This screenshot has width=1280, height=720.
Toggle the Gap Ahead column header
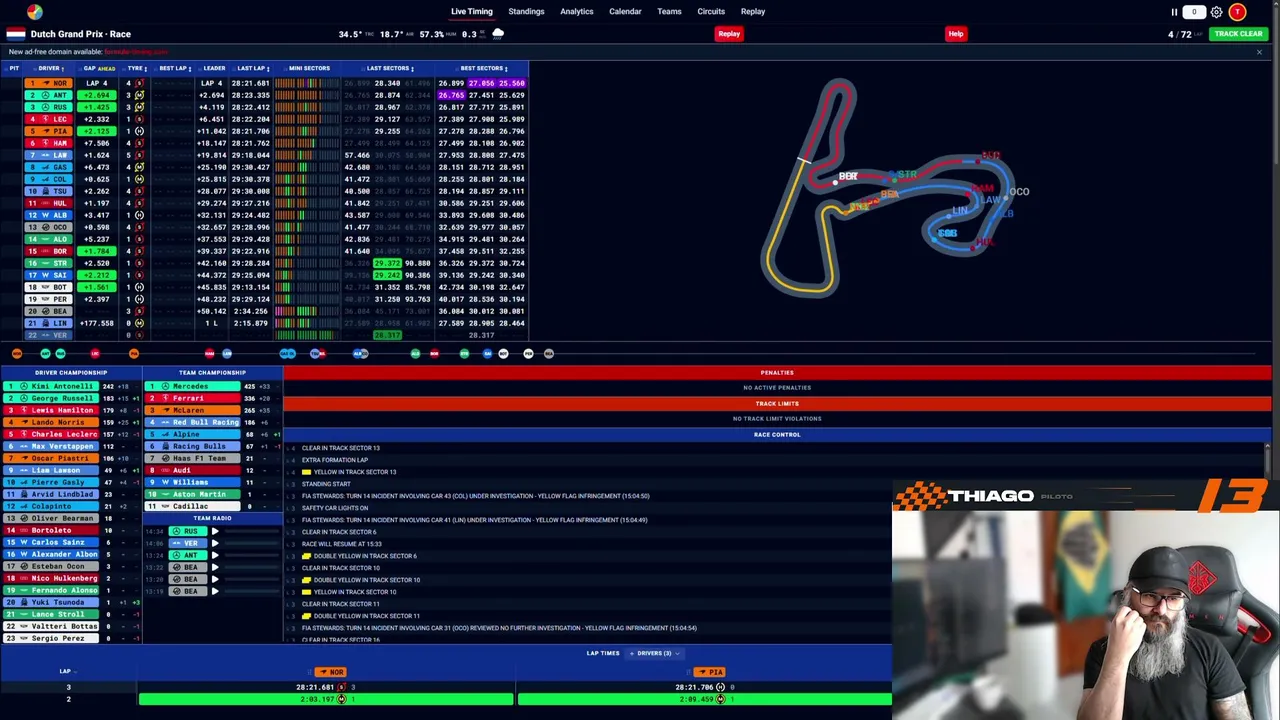(x=100, y=68)
